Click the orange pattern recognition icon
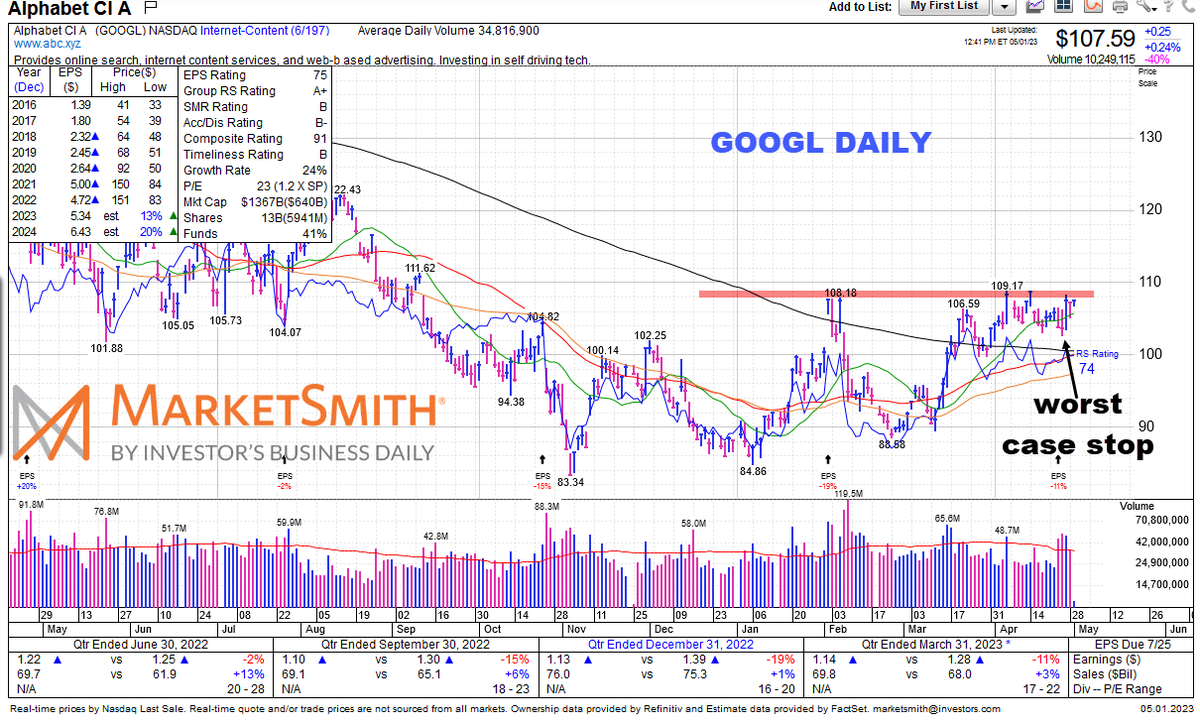The width and height of the screenshot is (1200, 725). pyautogui.click(x=1093, y=5)
